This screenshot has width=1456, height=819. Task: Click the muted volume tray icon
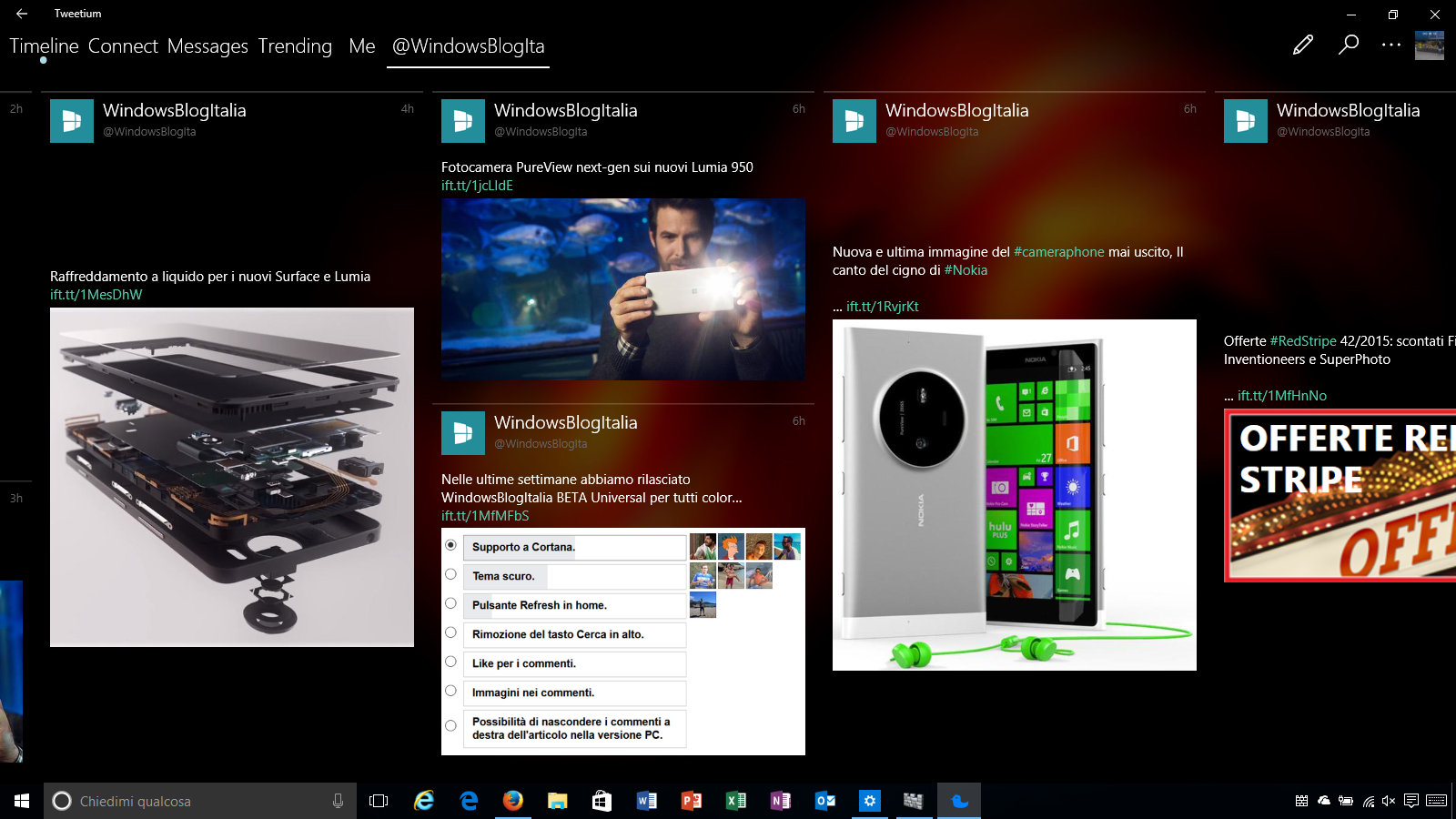1389,801
